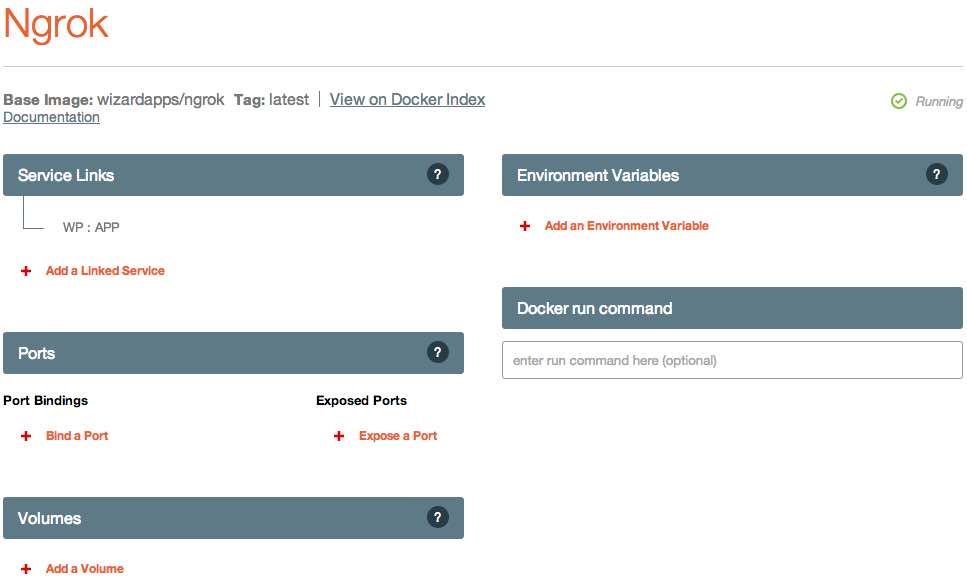Click the plus icon beside Add a Volume
Screen dimensions: 967x587
(26, 569)
